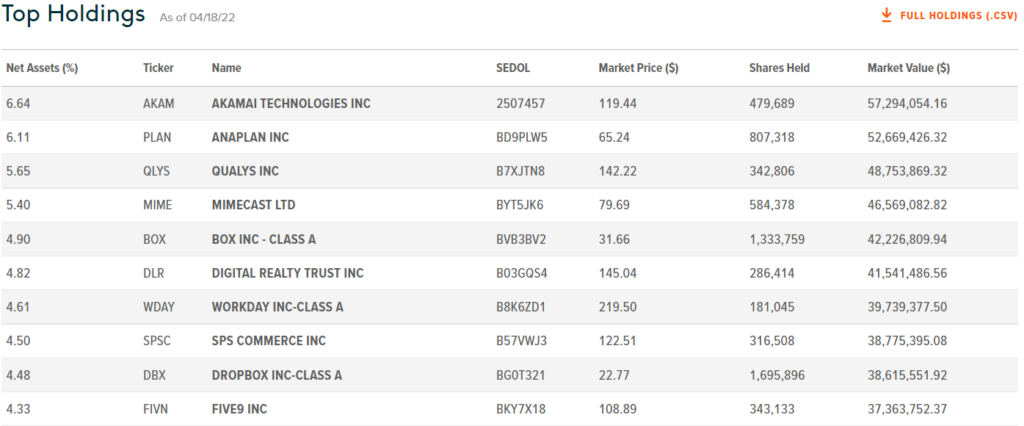Click the Name column header
This screenshot has height=426, width=1024.
coord(226,68)
